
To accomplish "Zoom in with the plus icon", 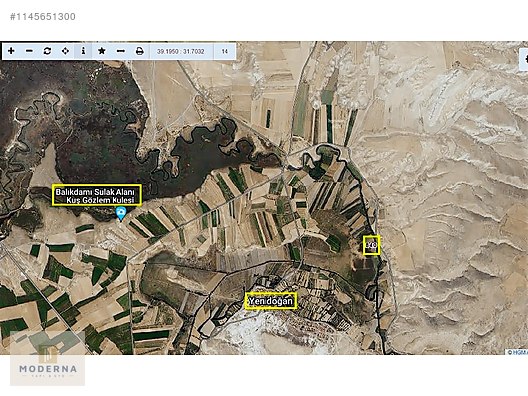I will tap(11, 51).
